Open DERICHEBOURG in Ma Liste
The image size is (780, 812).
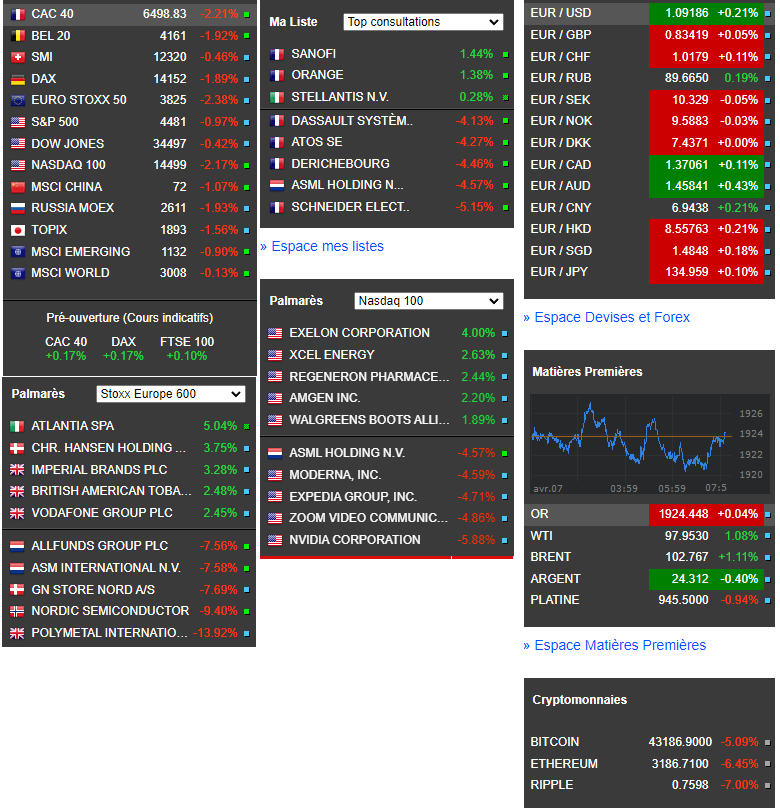coord(387,164)
